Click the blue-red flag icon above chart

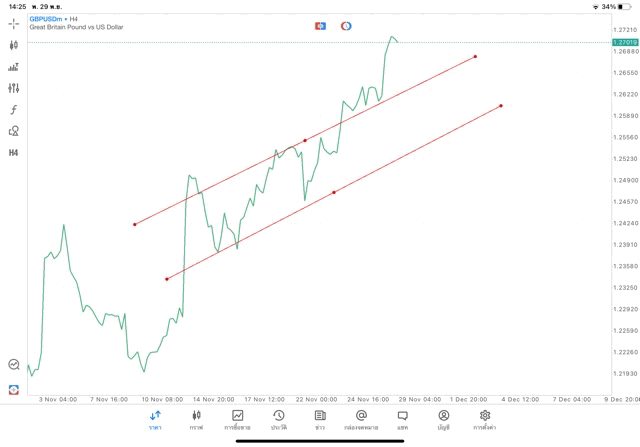click(321, 25)
